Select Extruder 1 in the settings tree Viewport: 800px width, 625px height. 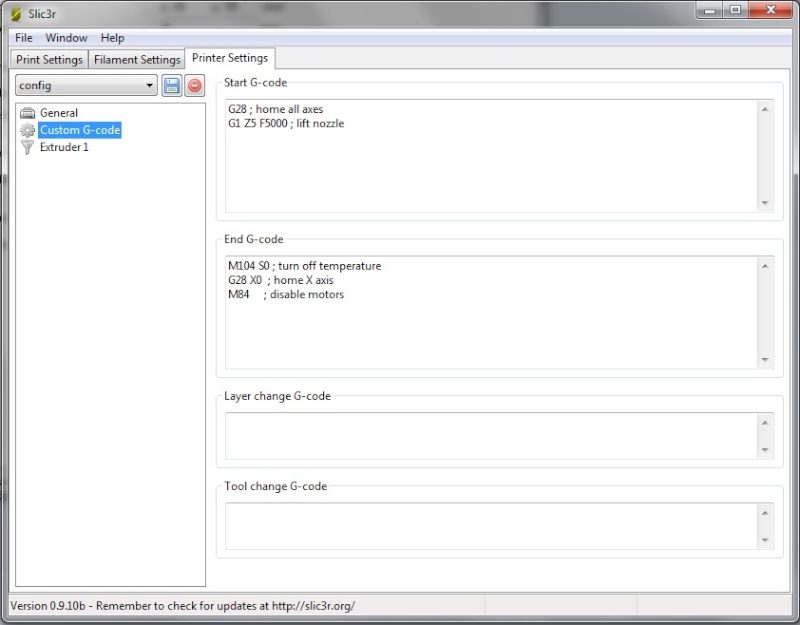pyautogui.click(x=64, y=147)
